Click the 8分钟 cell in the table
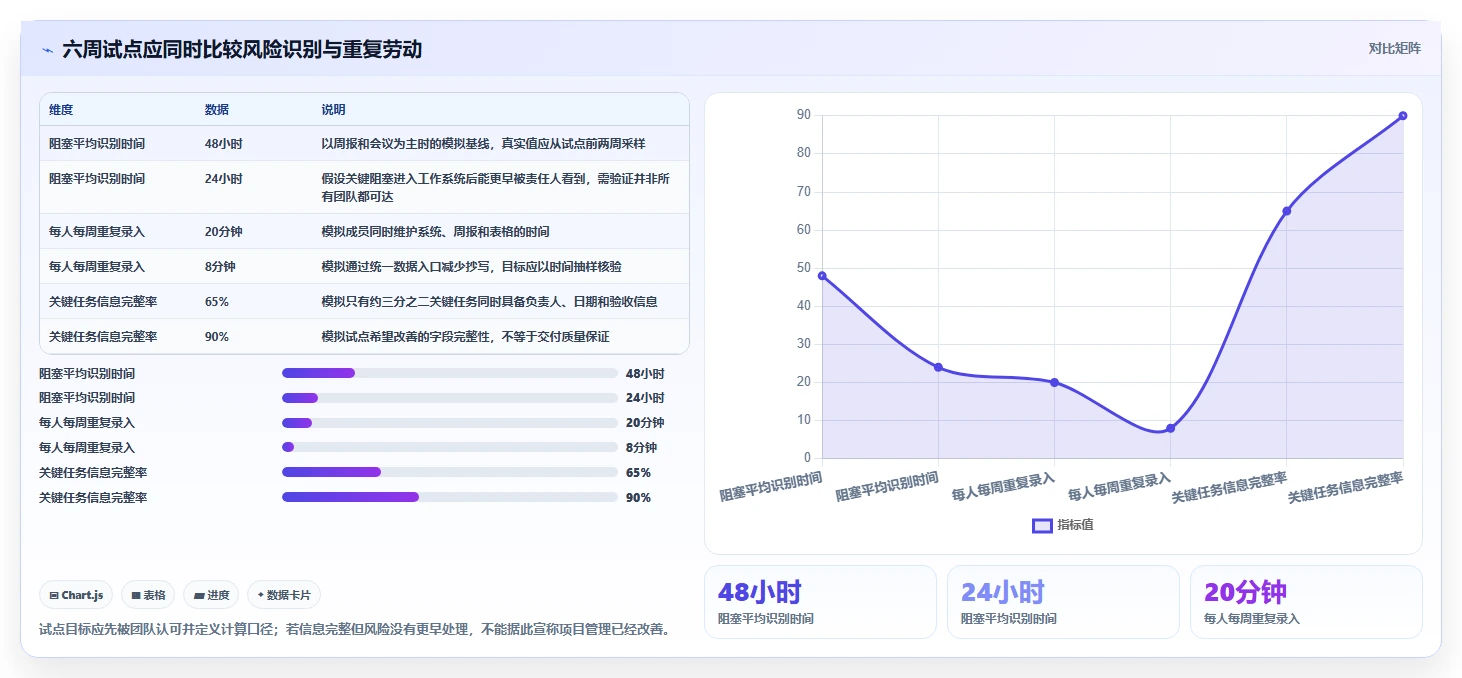Screen dimensions: 1462x678 [220, 267]
